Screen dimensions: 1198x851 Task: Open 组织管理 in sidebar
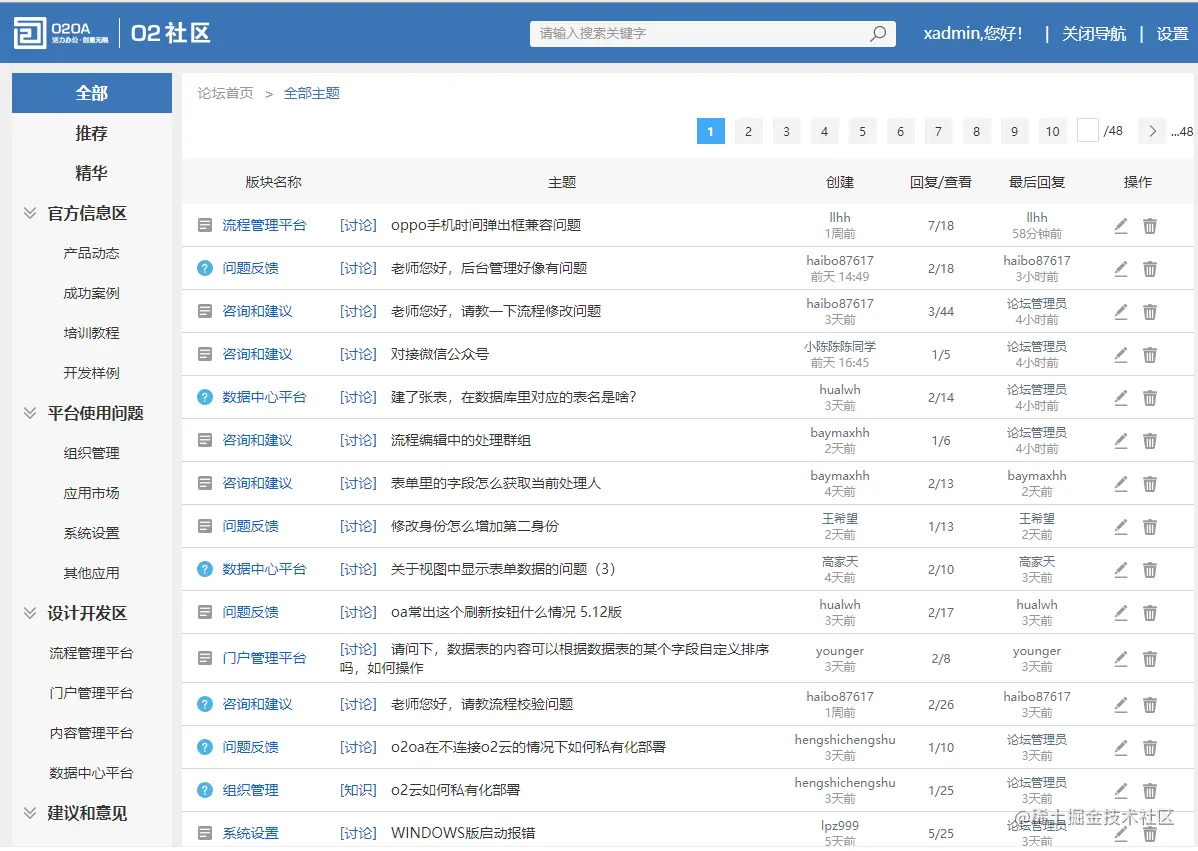pos(92,453)
